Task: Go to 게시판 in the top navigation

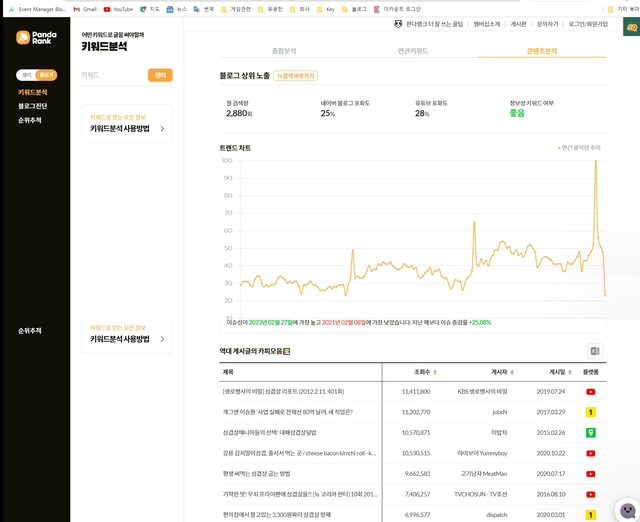Action: pyautogui.click(x=518, y=24)
